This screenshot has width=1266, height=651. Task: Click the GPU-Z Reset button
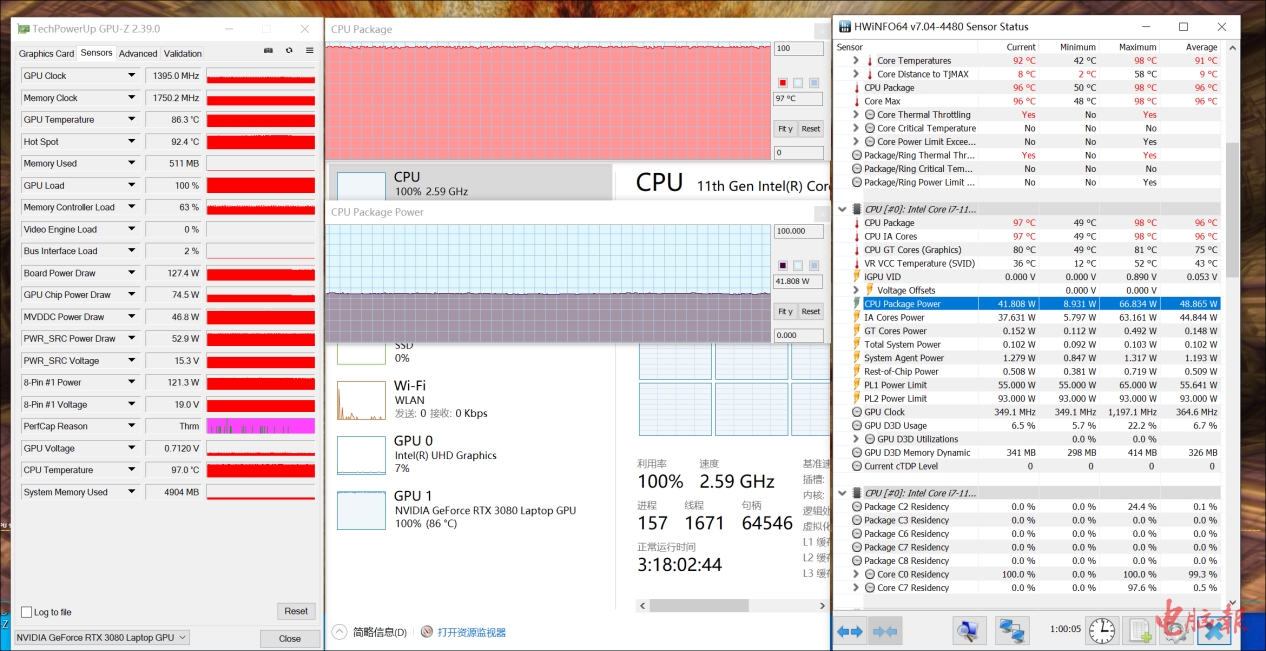coord(296,611)
